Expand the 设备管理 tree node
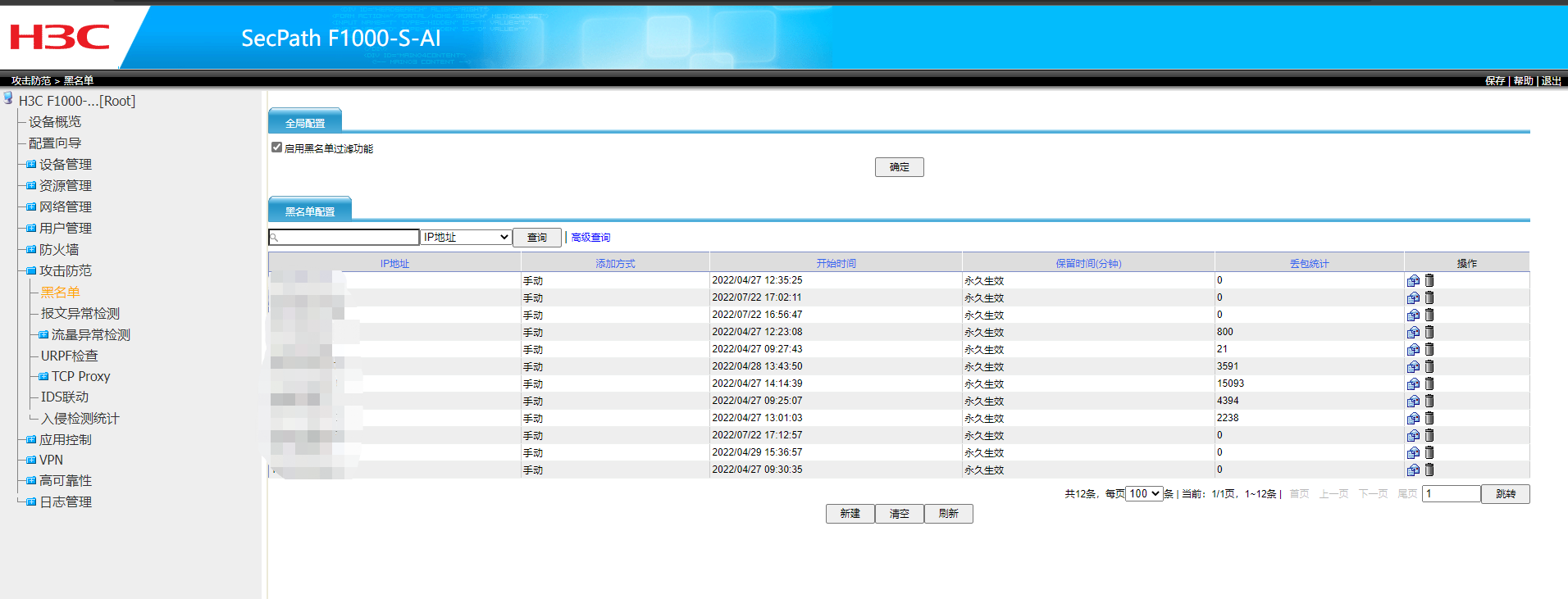1568x599 pixels. 31,165
